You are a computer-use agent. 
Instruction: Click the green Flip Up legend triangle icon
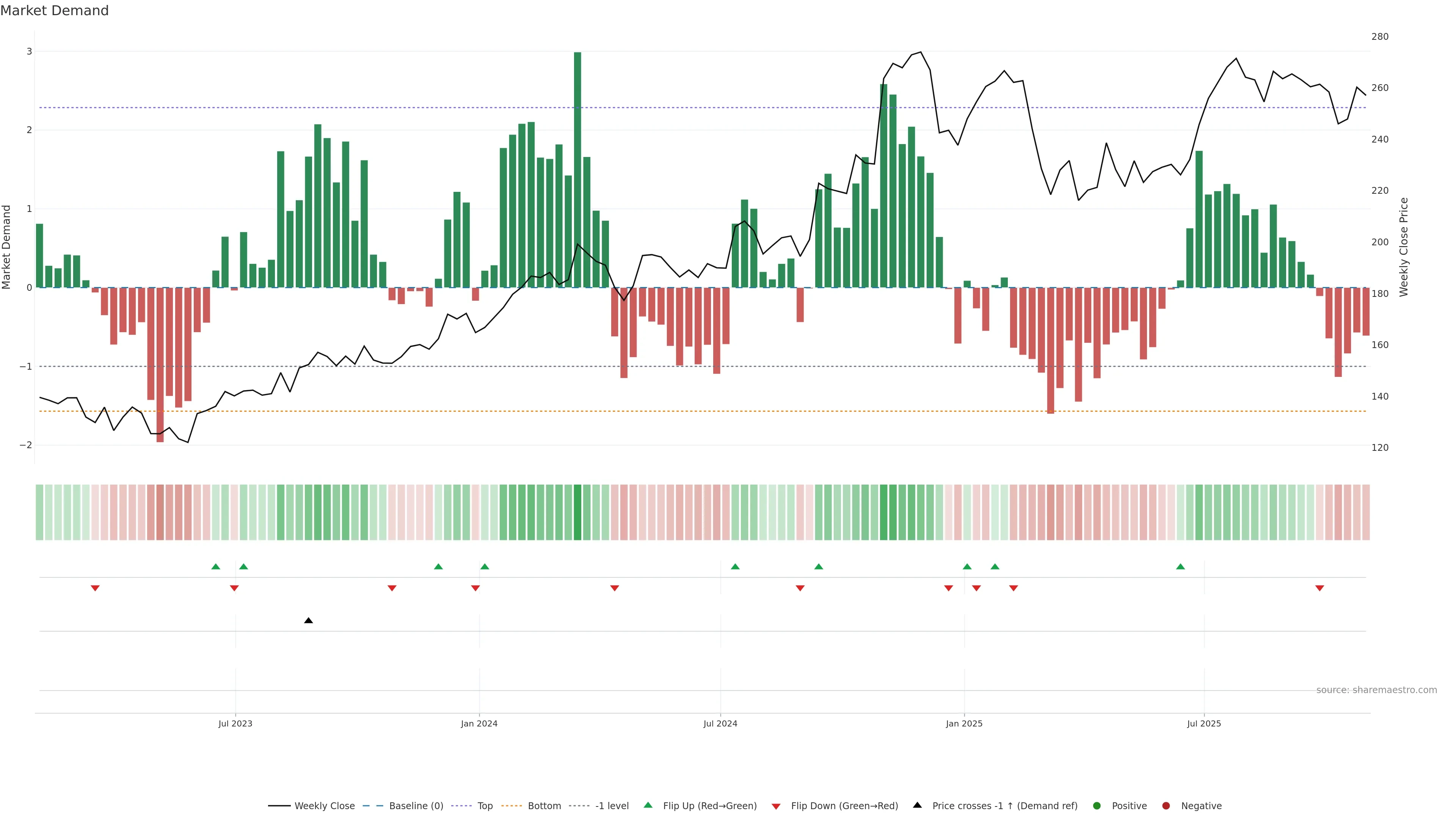(648, 805)
